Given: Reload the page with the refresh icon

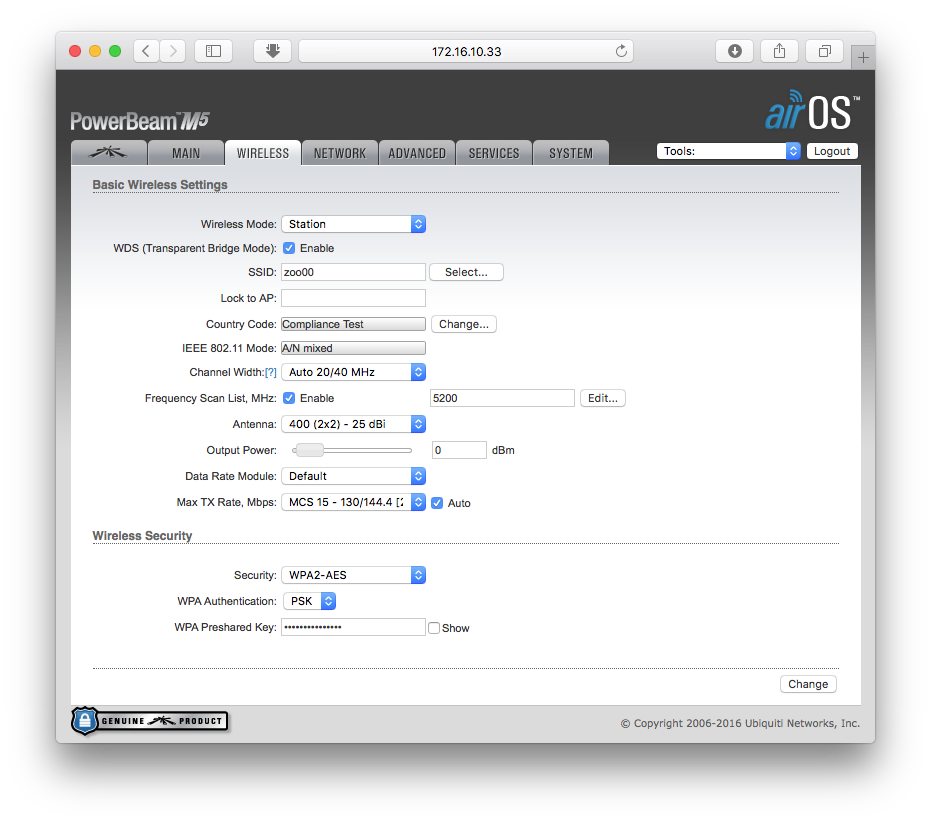Looking at the screenshot, I should pos(621,51).
